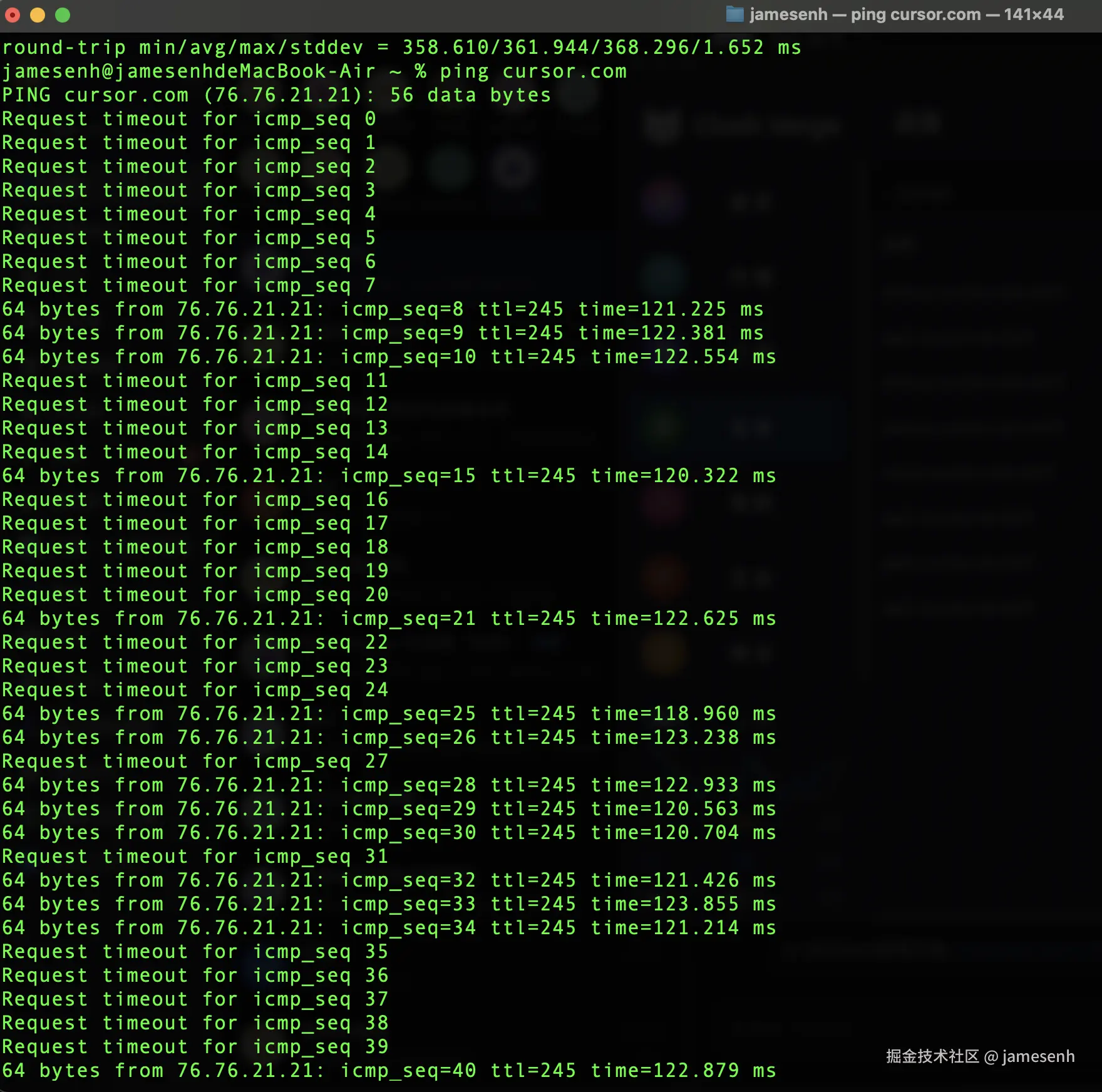Click the reply line with icmp_seq=15
1102x1092 pixels.
click(388, 476)
